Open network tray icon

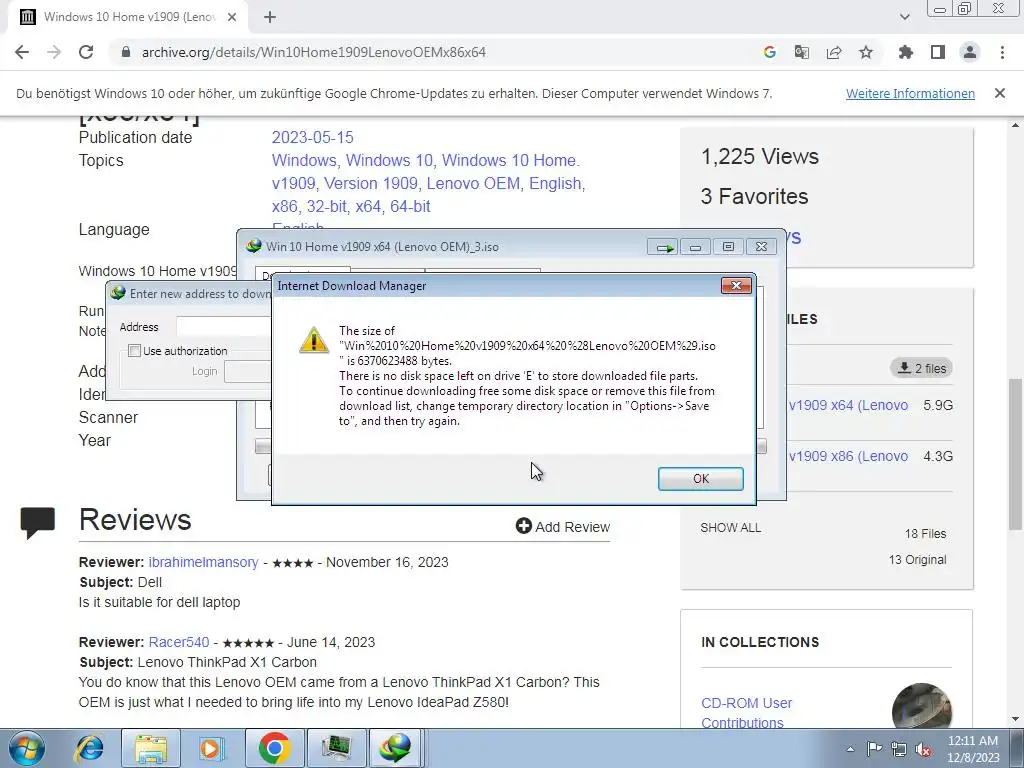[x=899, y=749]
